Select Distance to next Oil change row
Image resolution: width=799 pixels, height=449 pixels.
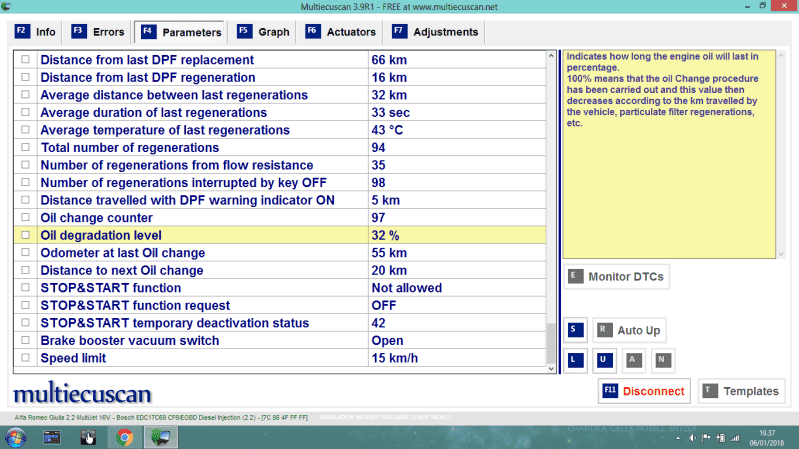coord(280,270)
